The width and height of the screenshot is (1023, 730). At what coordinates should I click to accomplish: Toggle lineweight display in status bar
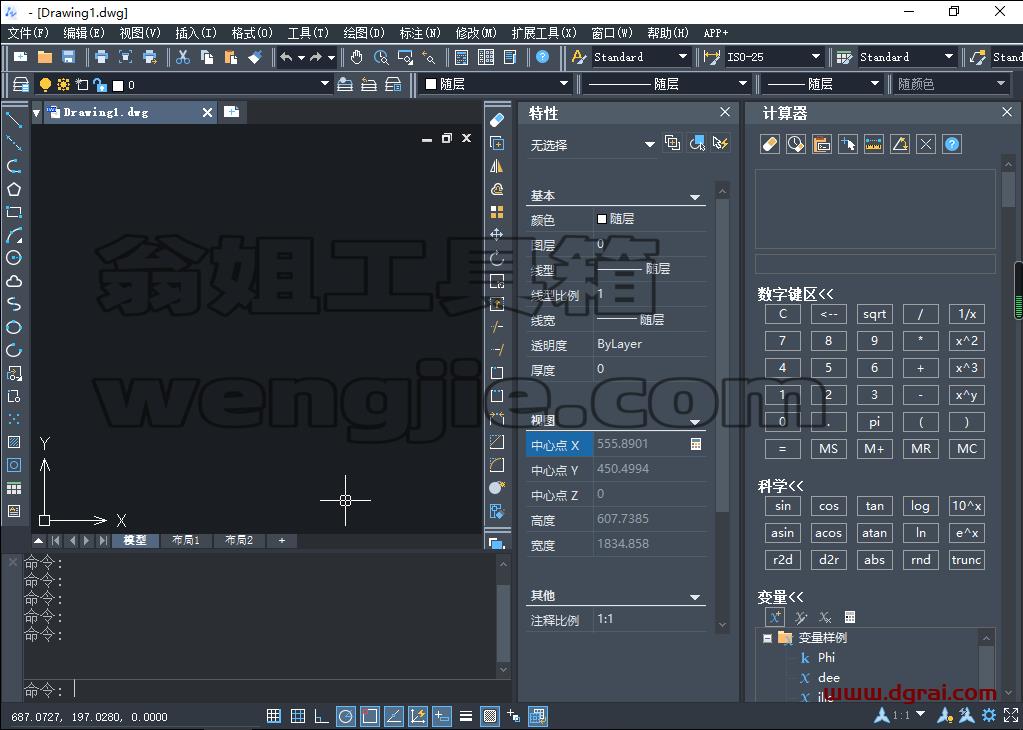pyautogui.click(x=466, y=716)
